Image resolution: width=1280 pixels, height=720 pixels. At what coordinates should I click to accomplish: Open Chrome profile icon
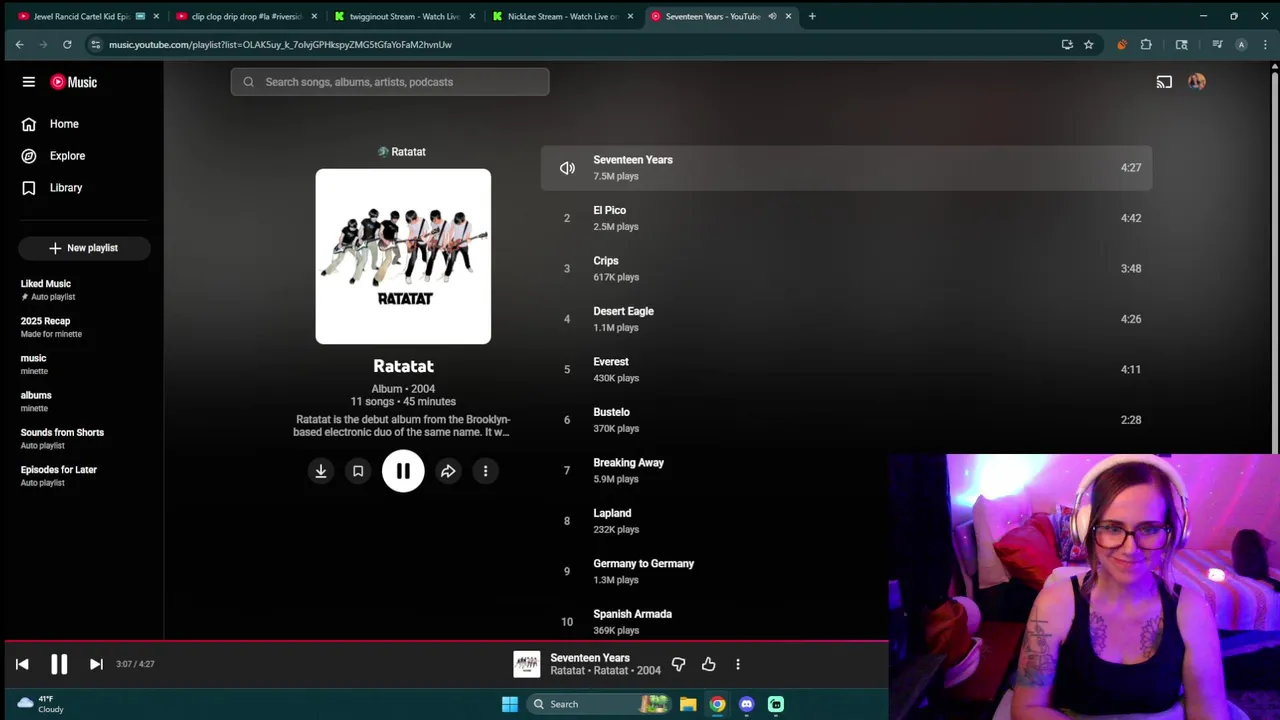(1241, 44)
